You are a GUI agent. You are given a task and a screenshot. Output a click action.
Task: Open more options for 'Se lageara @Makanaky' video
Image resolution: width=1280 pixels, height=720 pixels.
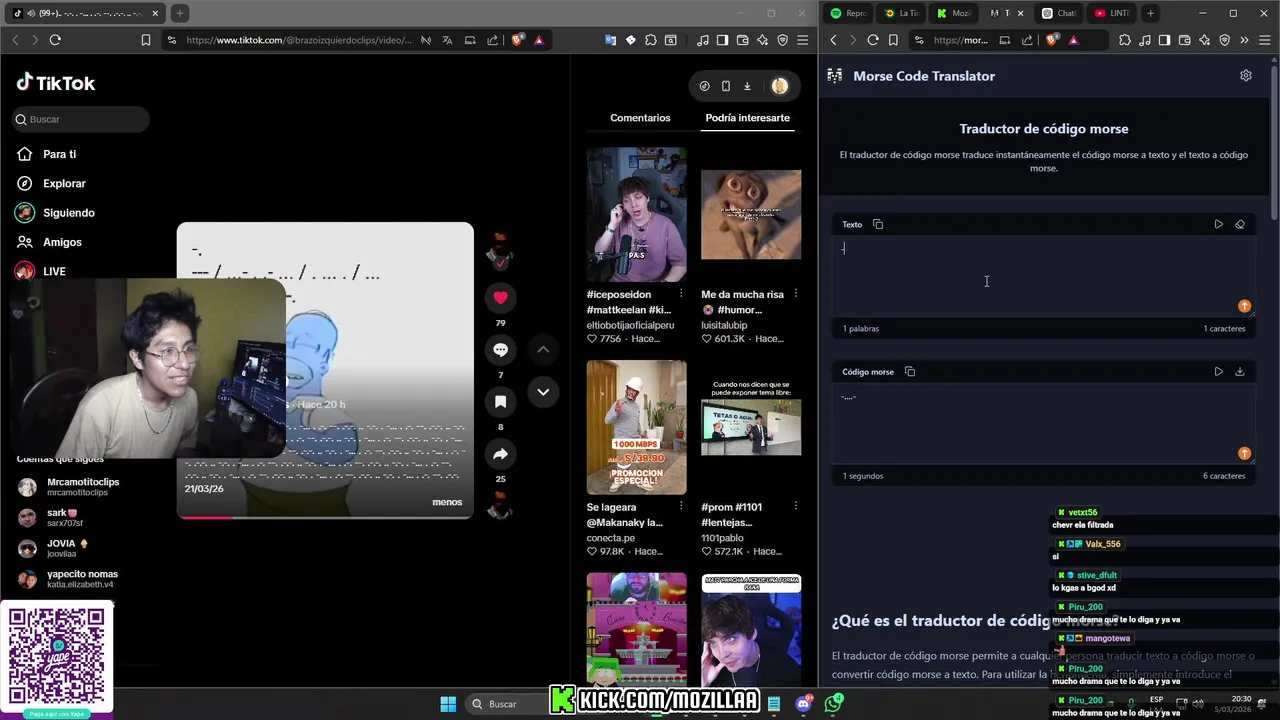tap(681, 507)
